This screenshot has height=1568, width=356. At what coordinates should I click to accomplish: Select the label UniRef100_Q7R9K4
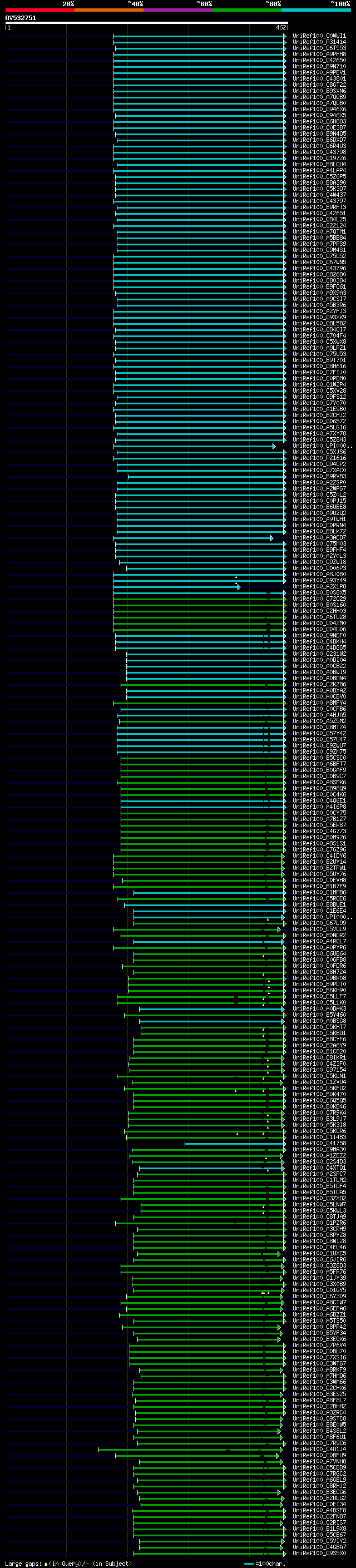point(319,1112)
